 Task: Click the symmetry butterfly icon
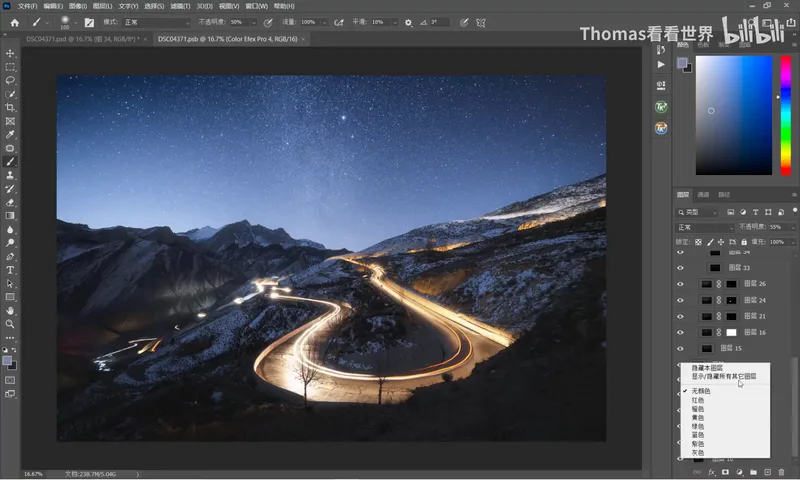tap(481, 22)
